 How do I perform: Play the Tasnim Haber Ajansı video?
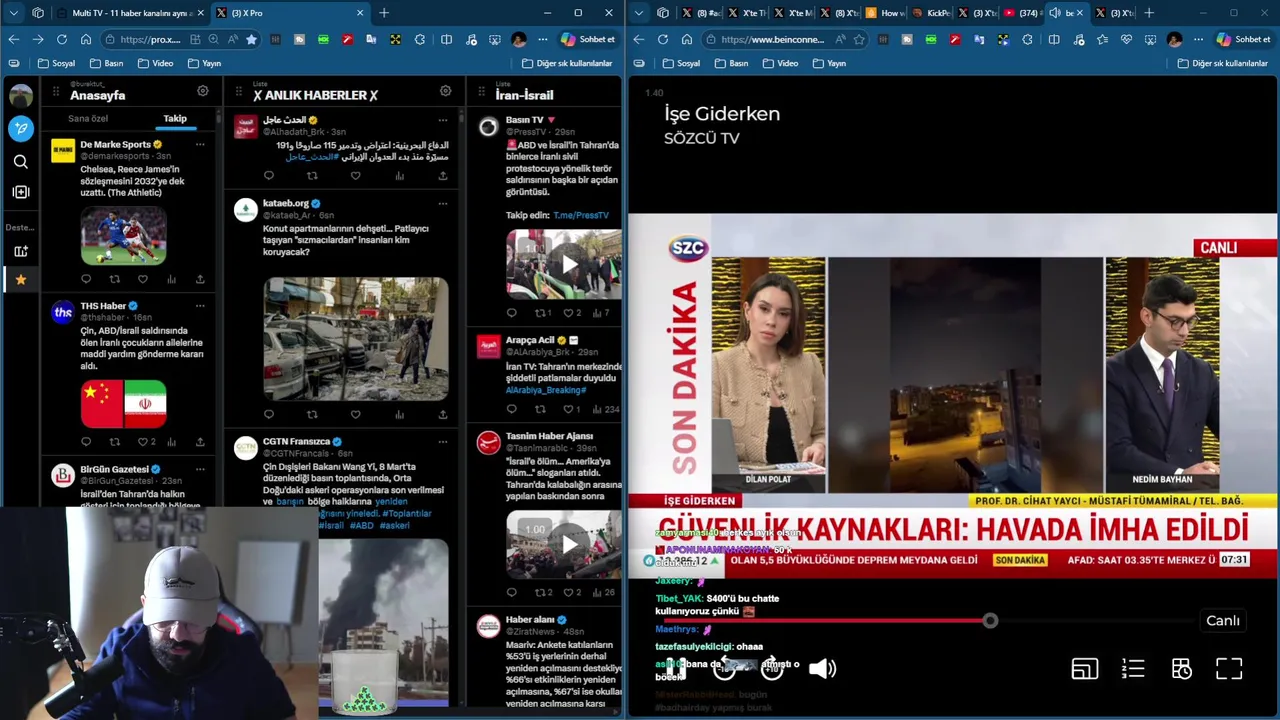(569, 544)
